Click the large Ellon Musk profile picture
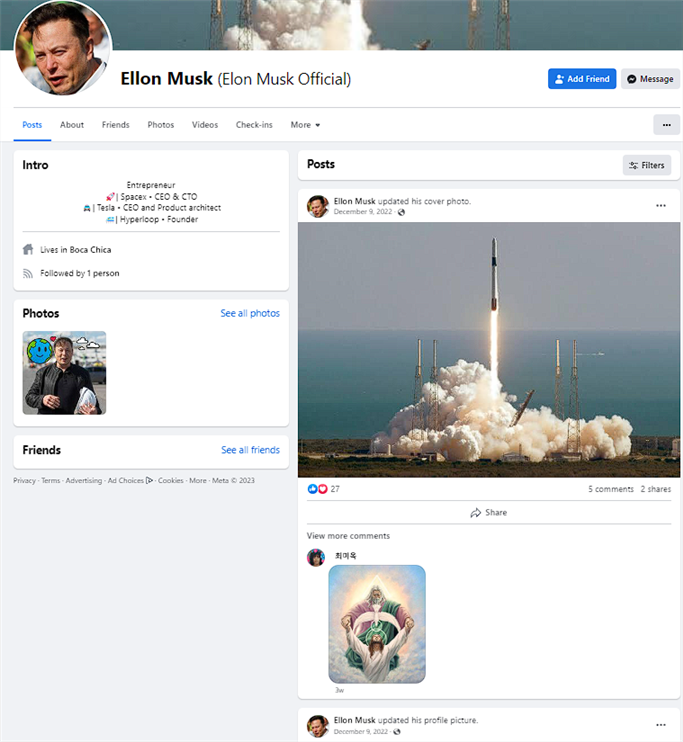The width and height of the screenshot is (683, 742). pos(63,47)
